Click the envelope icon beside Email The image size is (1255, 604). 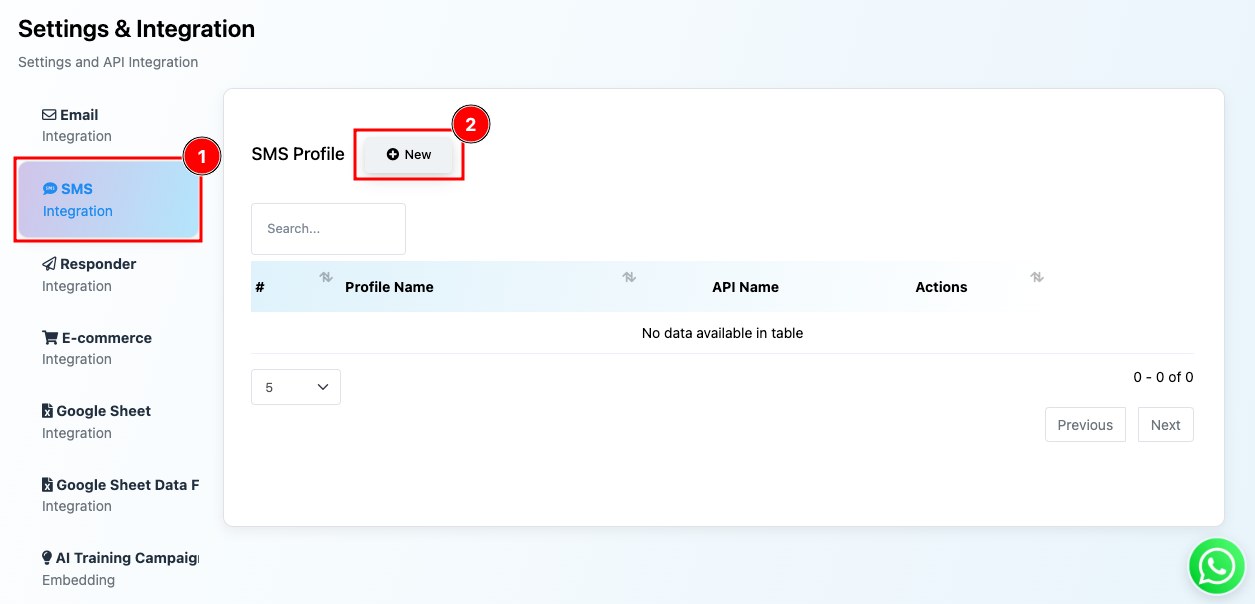[49, 115]
